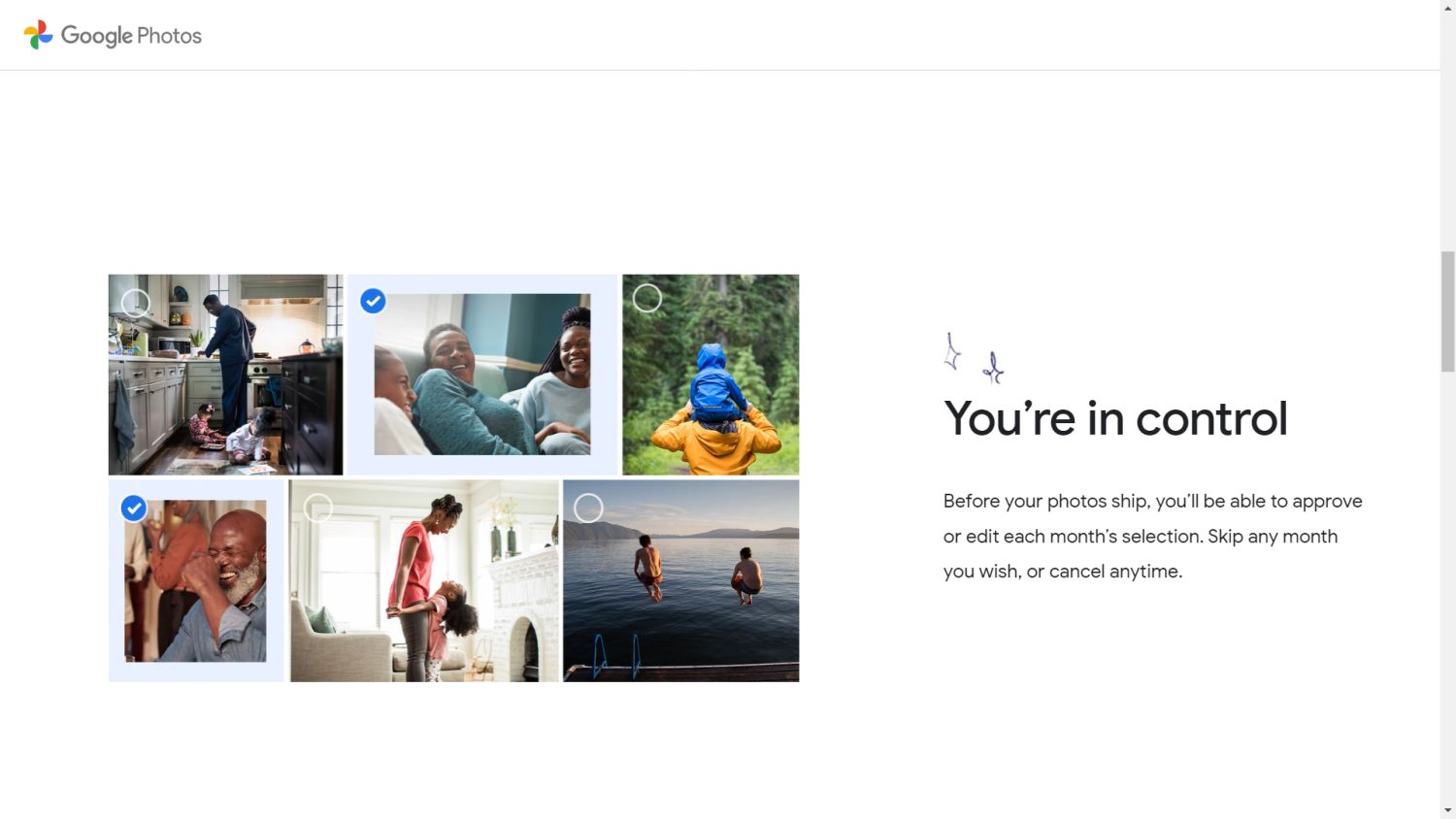The image size is (1456, 819).
Task: Click the couple relaxing on couch thumbnail
Action: (x=482, y=375)
